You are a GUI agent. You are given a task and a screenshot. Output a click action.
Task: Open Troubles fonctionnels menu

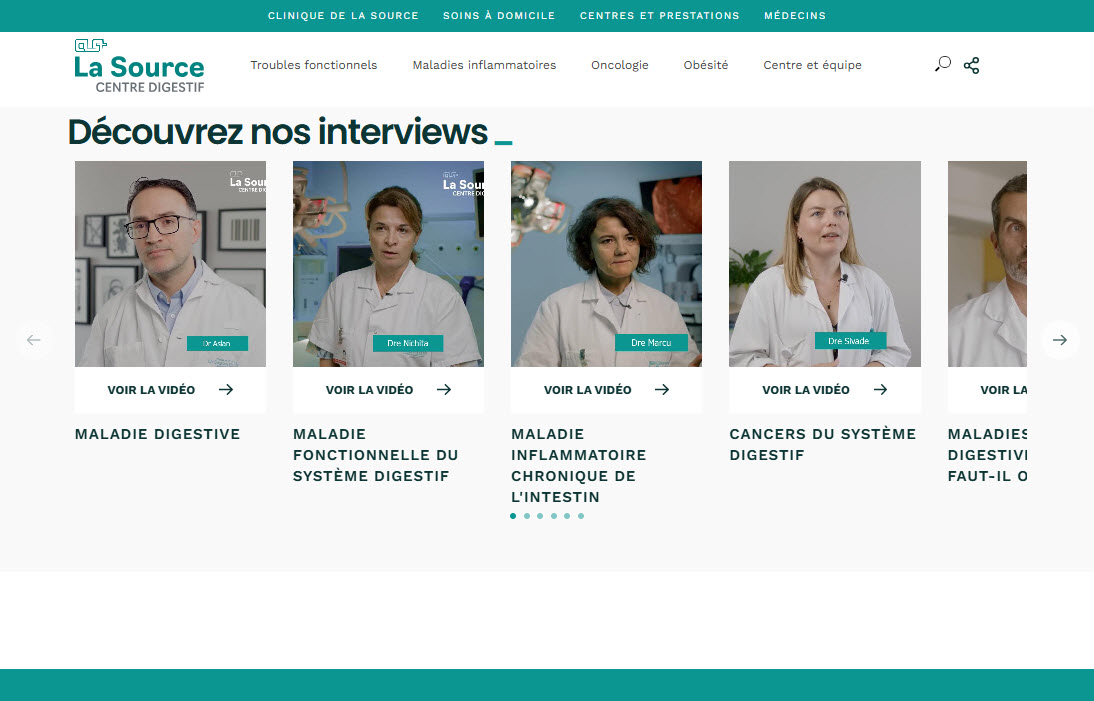pyautogui.click(x=313, y=65)
